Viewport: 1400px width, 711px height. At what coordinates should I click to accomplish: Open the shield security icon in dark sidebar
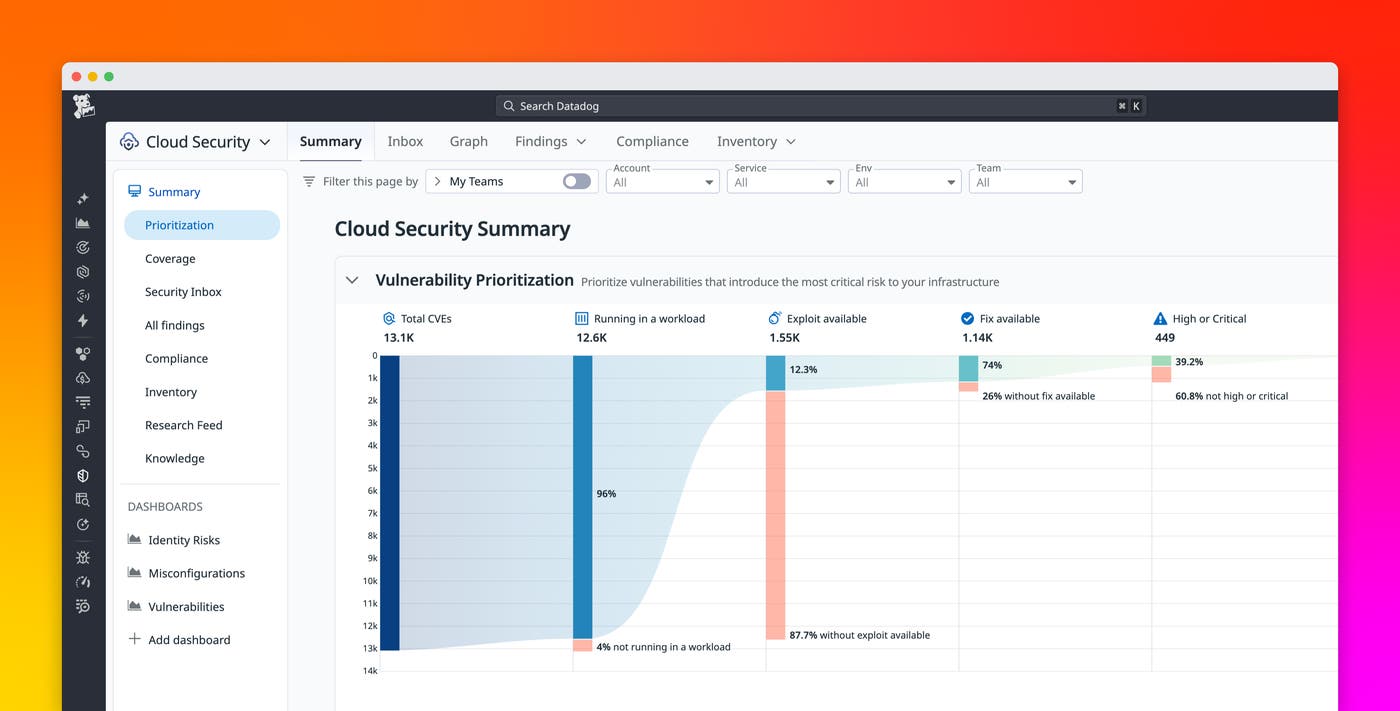(x=83, y=476)
